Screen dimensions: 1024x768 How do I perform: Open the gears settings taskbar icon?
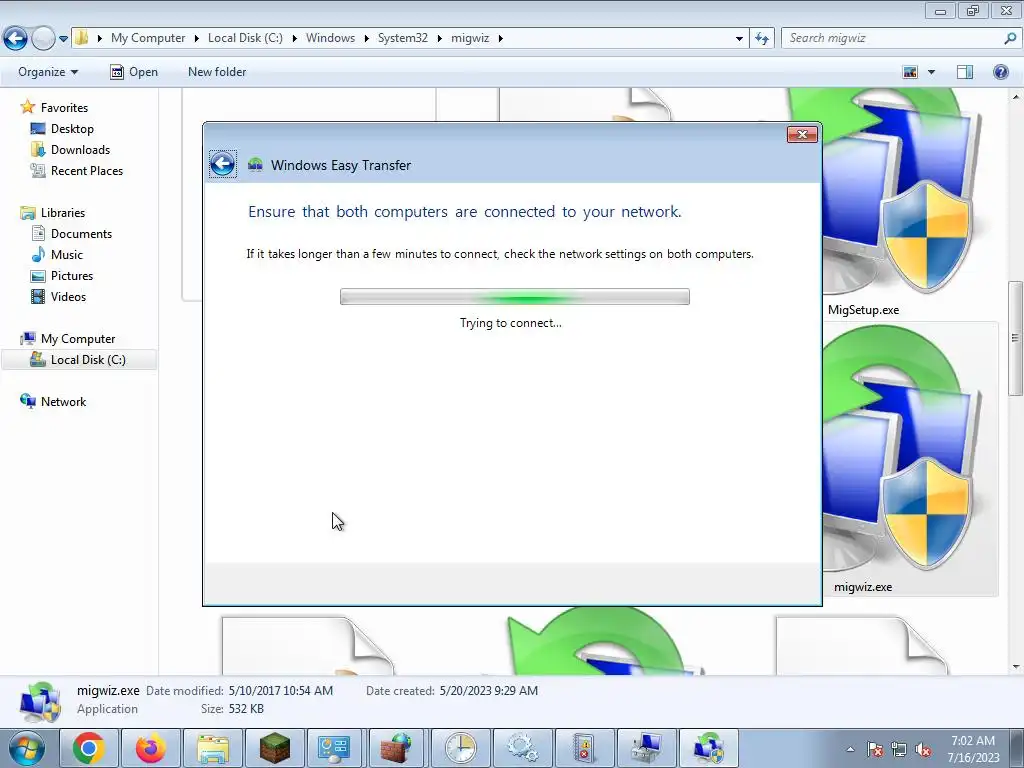pyautogui.click(x=522, y=748)
